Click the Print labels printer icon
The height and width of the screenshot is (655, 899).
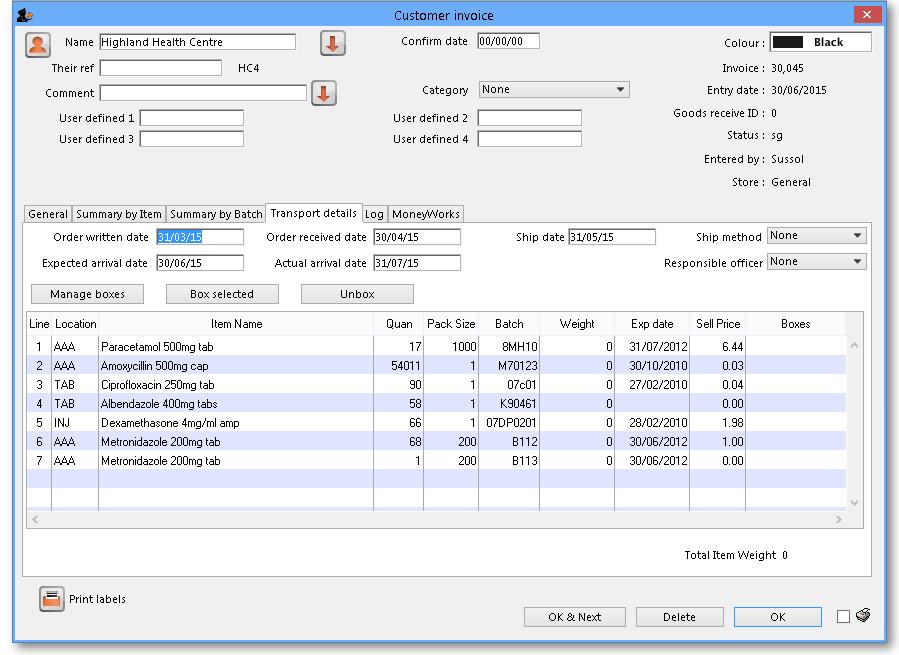[52, 599]
